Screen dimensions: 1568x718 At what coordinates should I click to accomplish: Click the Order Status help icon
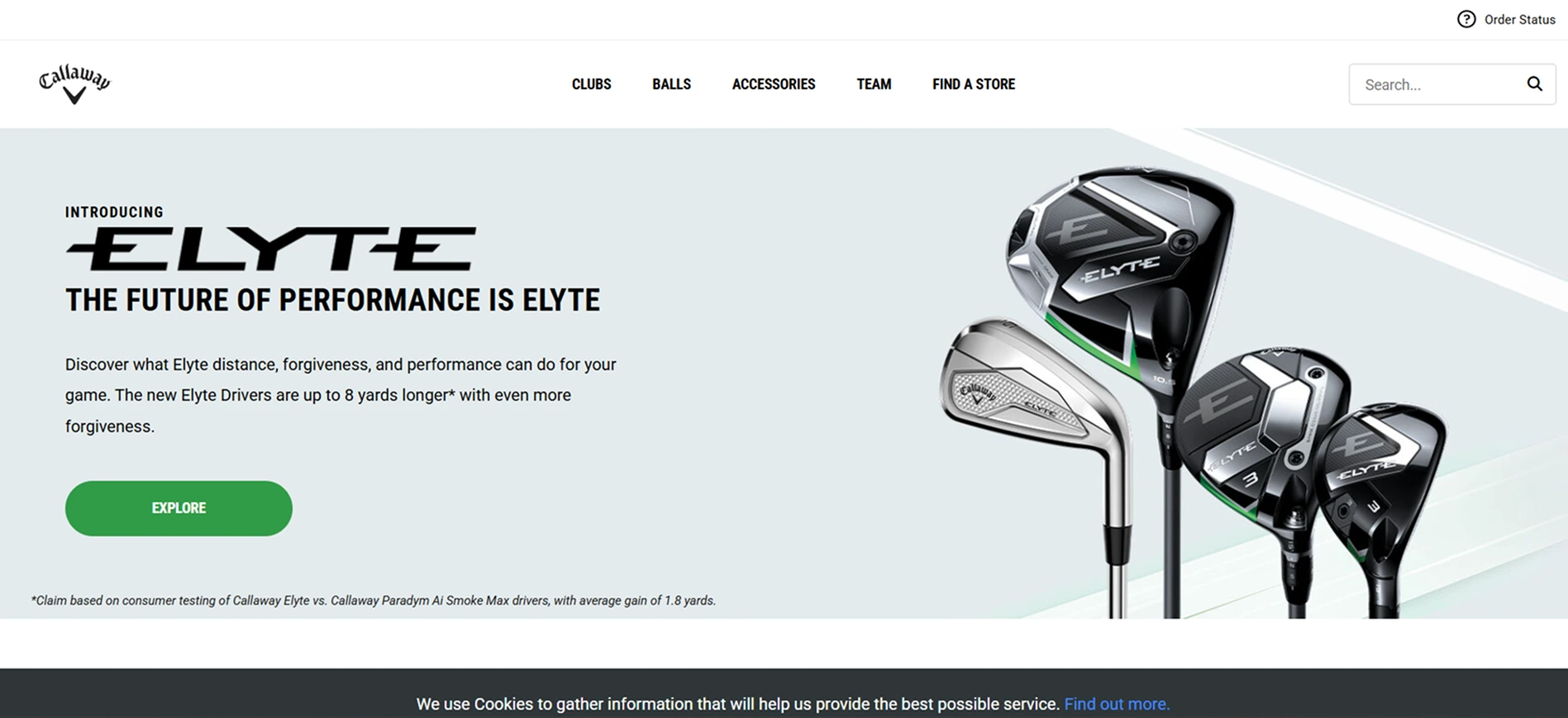[x=1466, y=19]
